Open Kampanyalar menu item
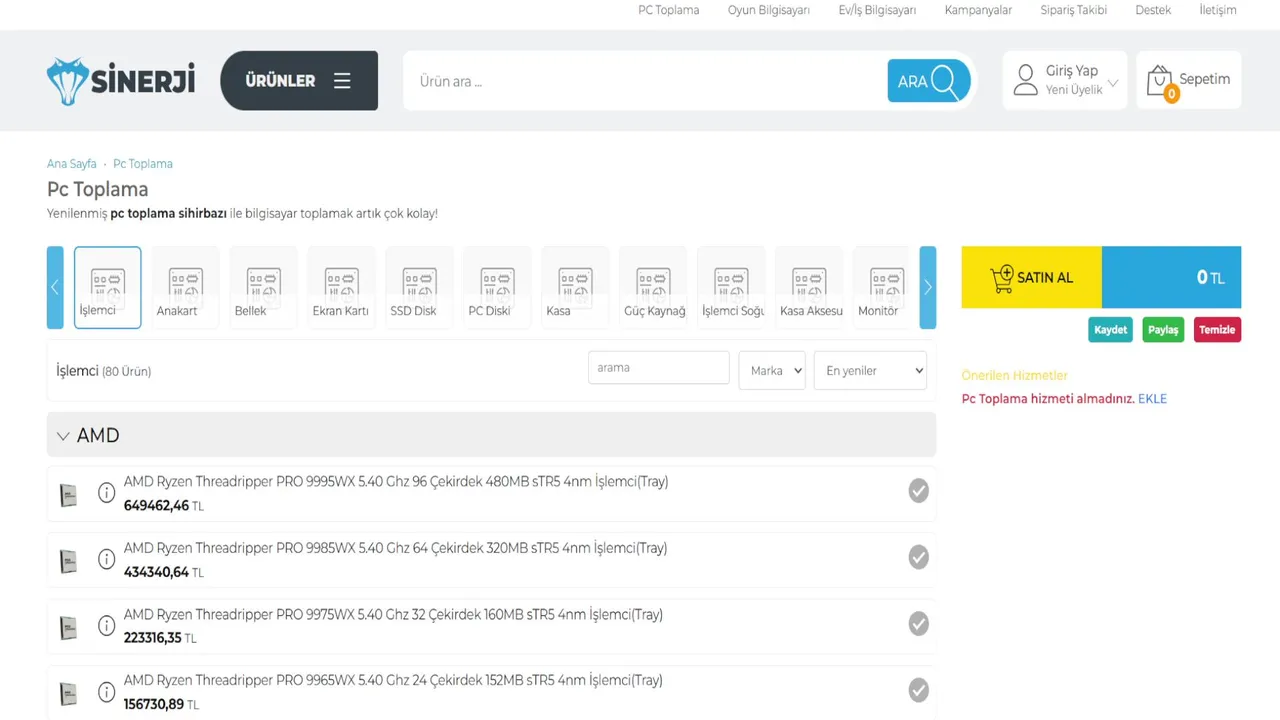The image size is (1280, 720). 978,10
